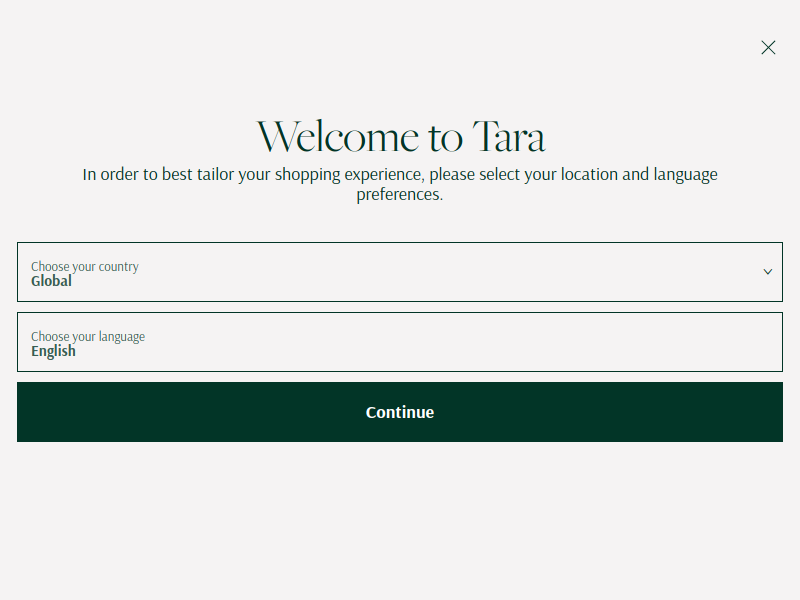The height and width of the screenshot is (600, 800).
Task: Click the word "preferences." in the description
Action: click(x=399, y=194)
